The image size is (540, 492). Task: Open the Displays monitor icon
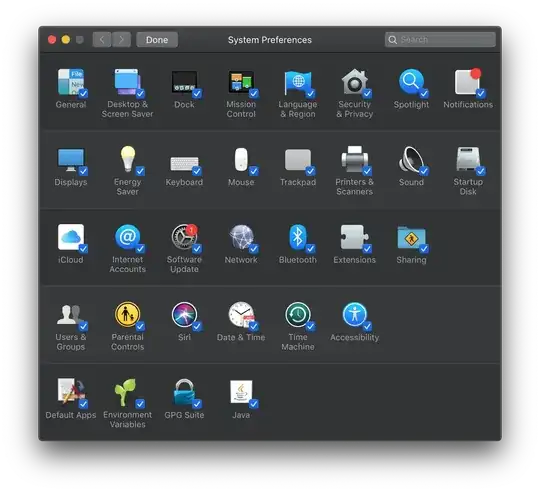(x=71, y=160)
